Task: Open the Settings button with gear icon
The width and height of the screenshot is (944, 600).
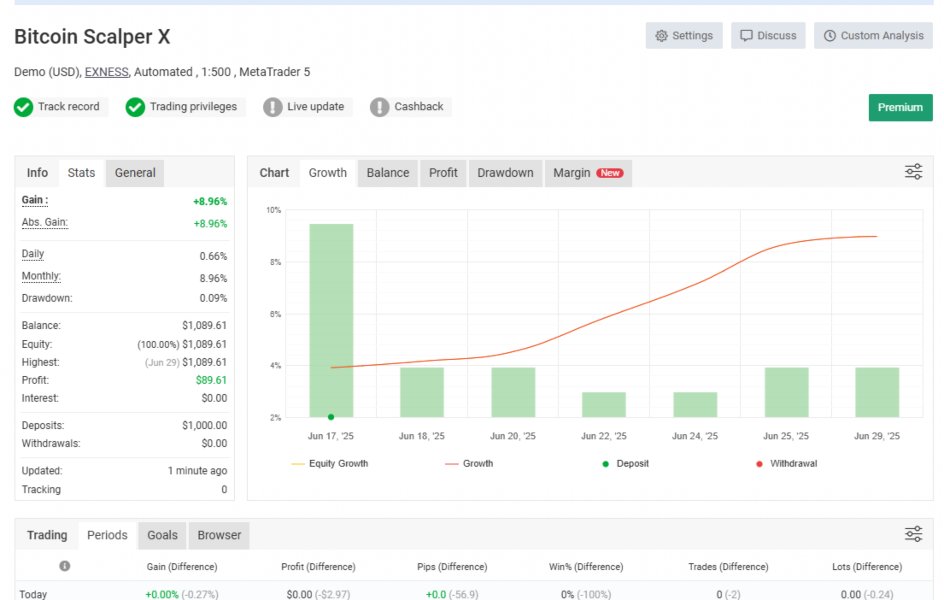Action: coord(684,36)
